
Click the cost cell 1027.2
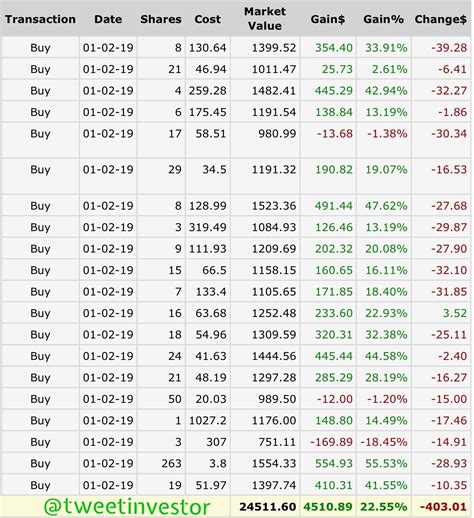click(x=208, y=421)
